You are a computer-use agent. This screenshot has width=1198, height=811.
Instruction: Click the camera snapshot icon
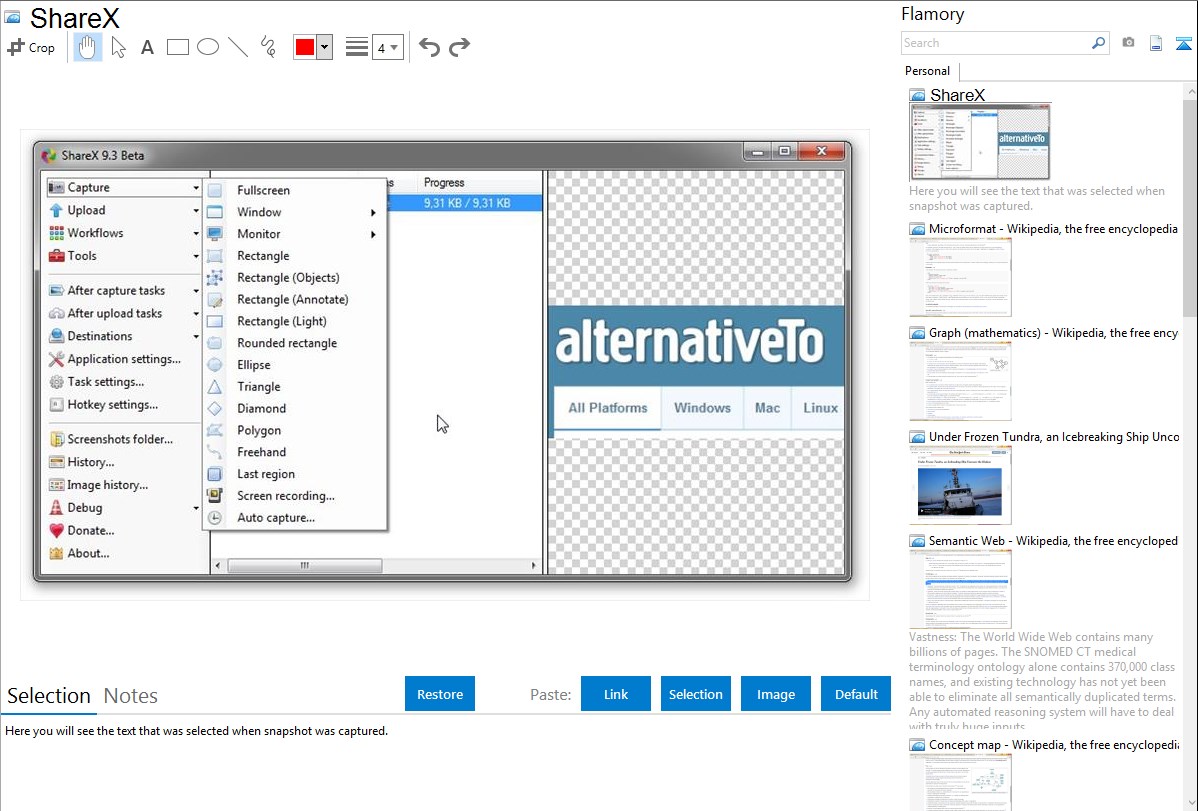[x=1128, y=43]
